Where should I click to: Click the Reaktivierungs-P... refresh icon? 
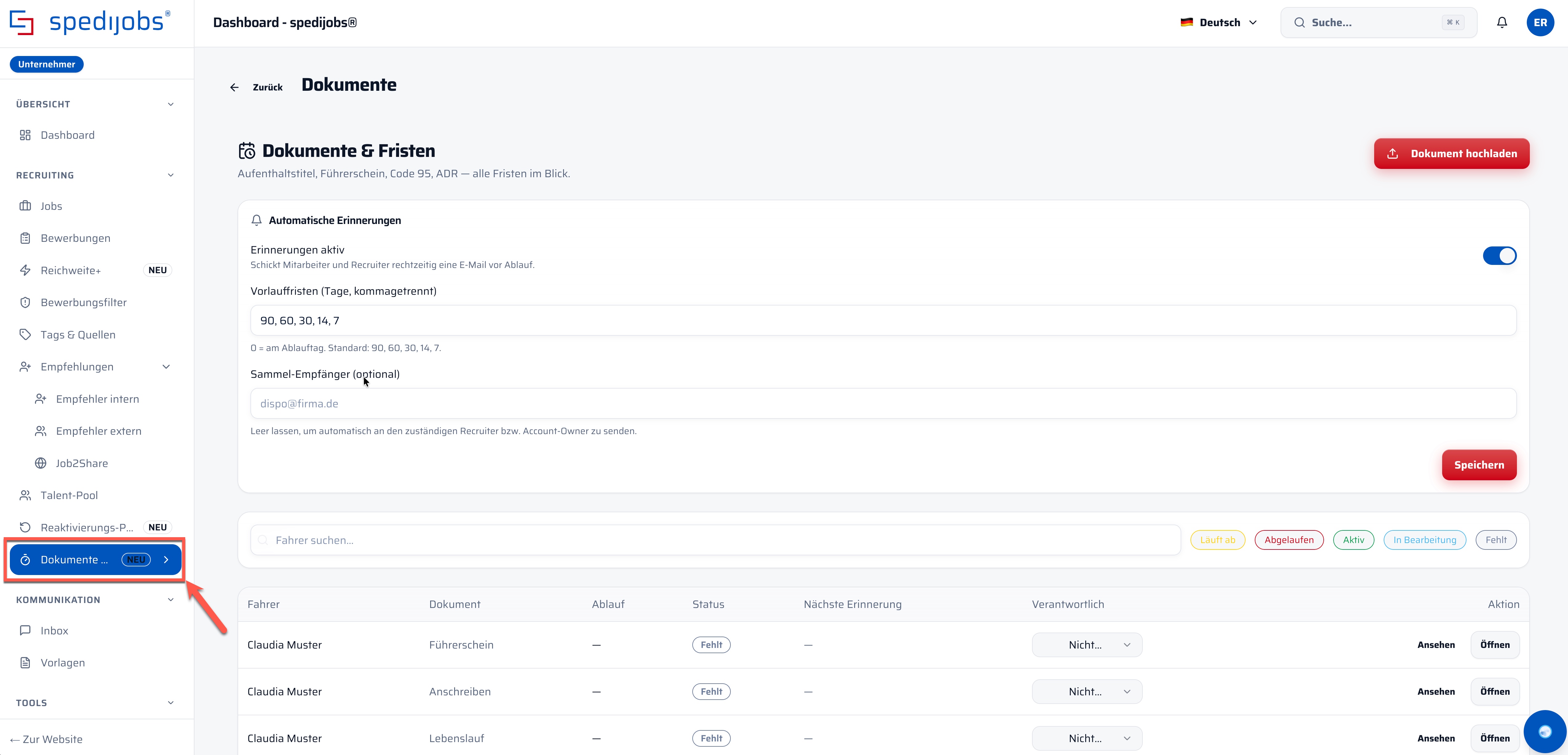click(25, 527)
